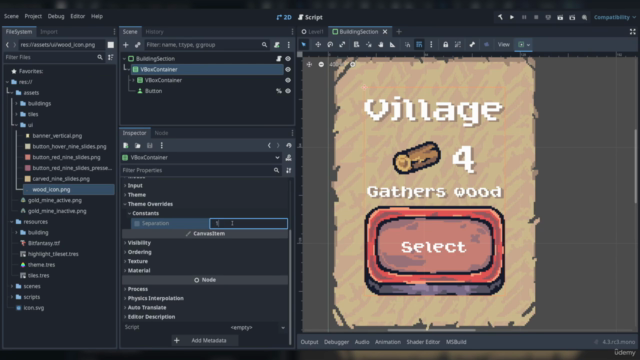
Task: Sort FileSystem files icon
Action: 111,58
